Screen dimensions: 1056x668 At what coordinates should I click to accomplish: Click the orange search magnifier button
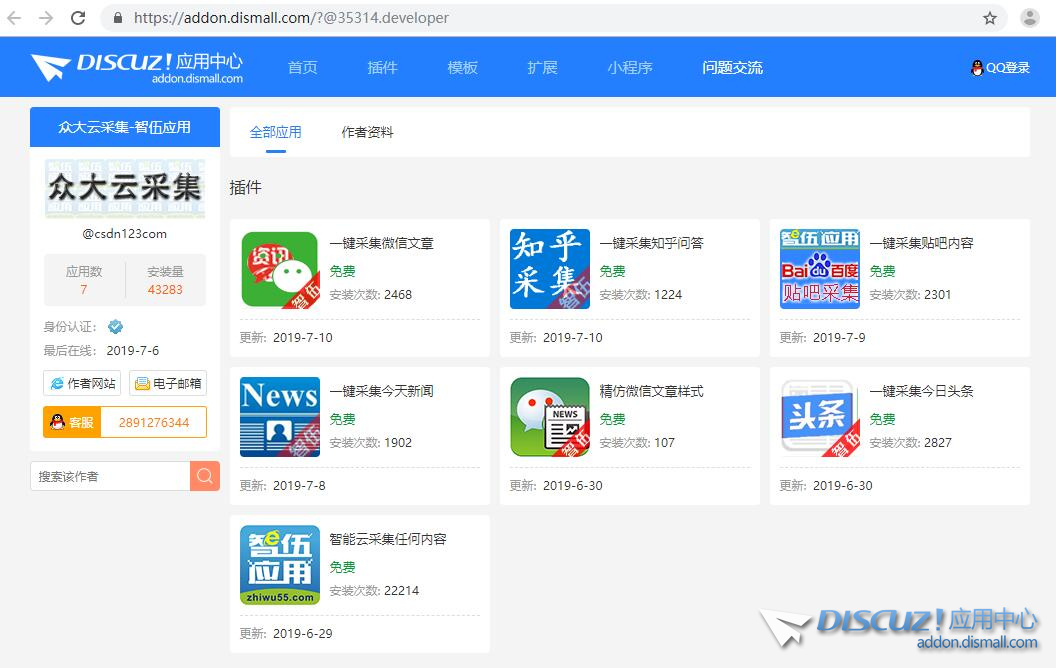[x=205, y=476]
